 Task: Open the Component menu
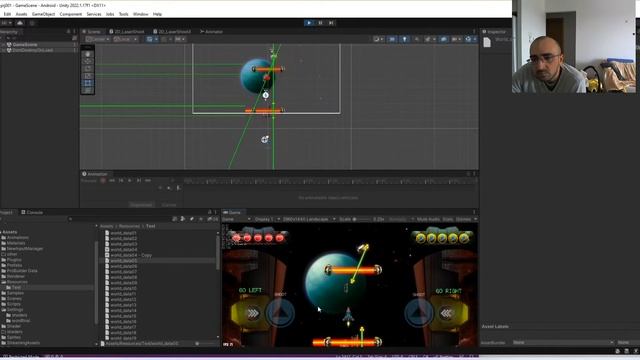tap(71, 14)
